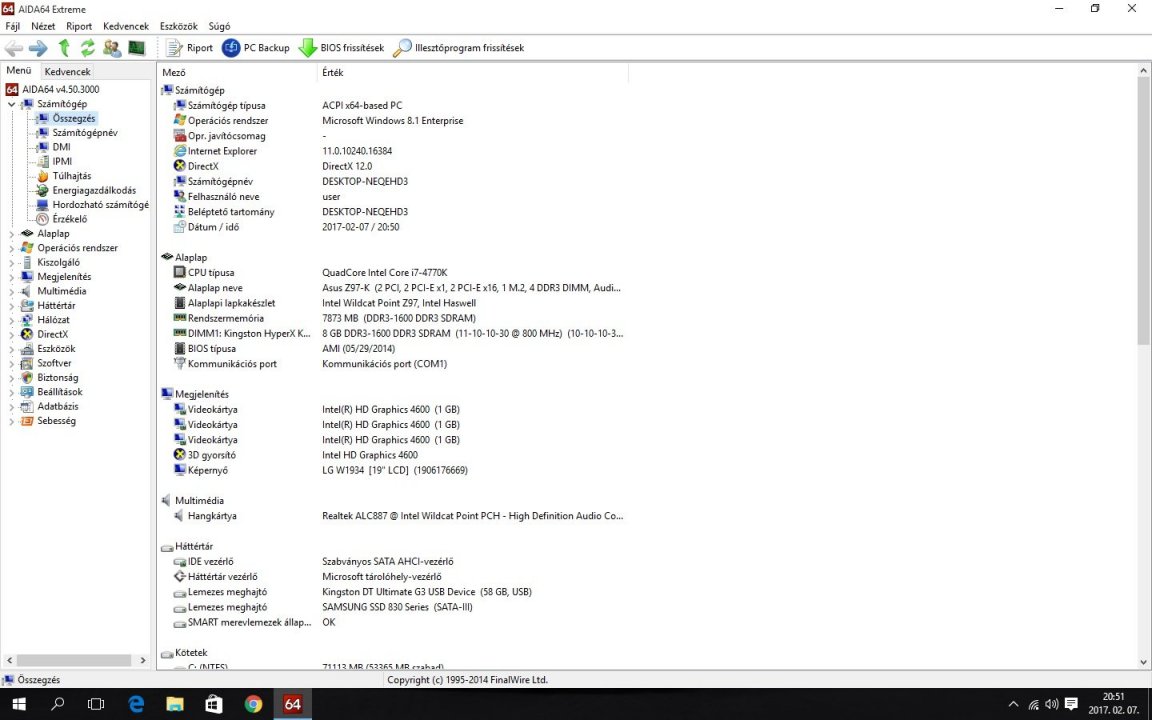This screenshot has height=720, width=1152.
Task: Click the green monitor toolbar icon
Action: pyautogui.click(x=137, y=48)
